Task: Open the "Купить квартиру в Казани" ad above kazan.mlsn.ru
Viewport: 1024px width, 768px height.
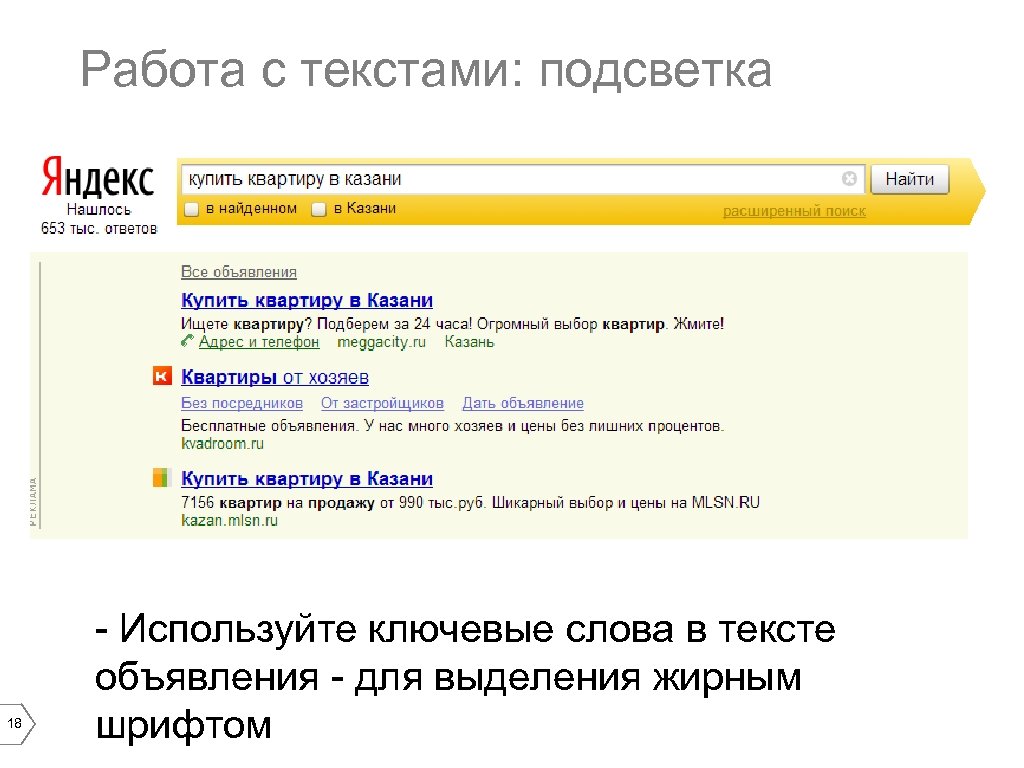Action: (307, 478)
